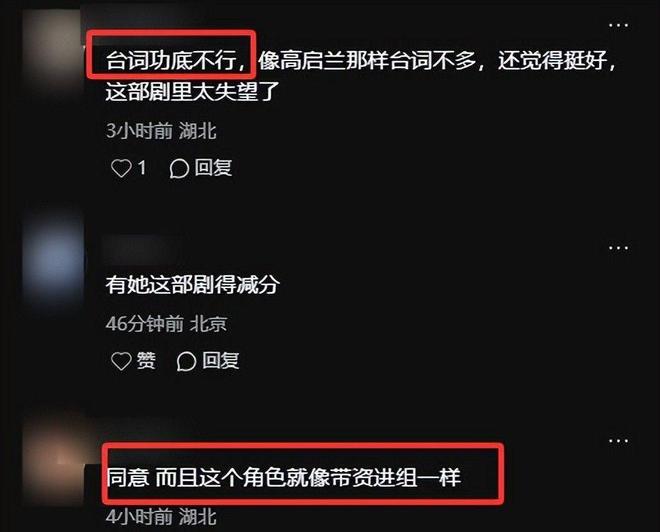Open more options for the first comment
This screenshot has height=532, width=660.
click(618, 26)
